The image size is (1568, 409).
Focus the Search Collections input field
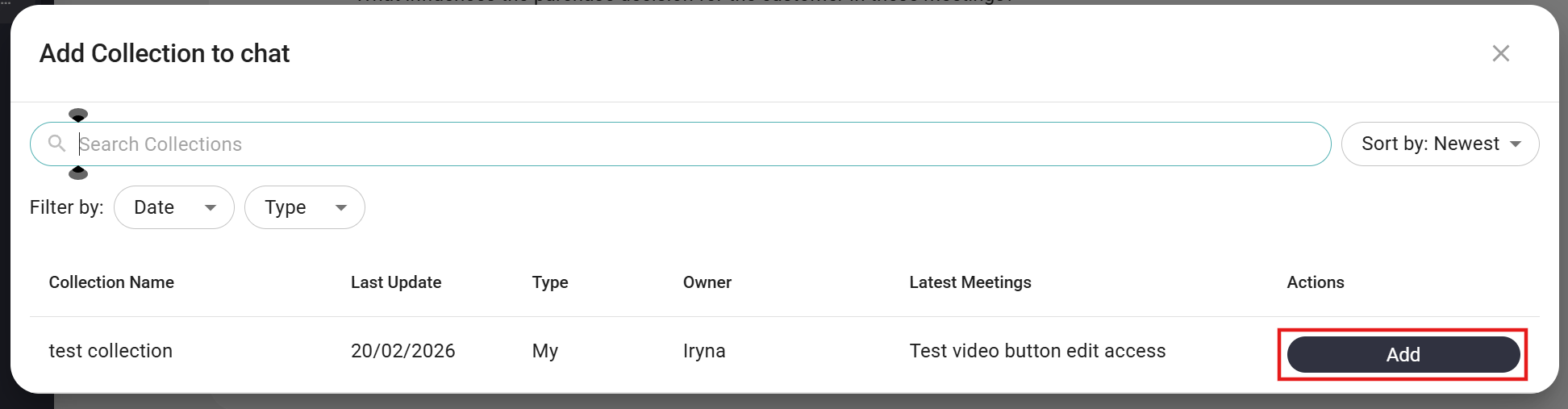click(x=694, y=144)
